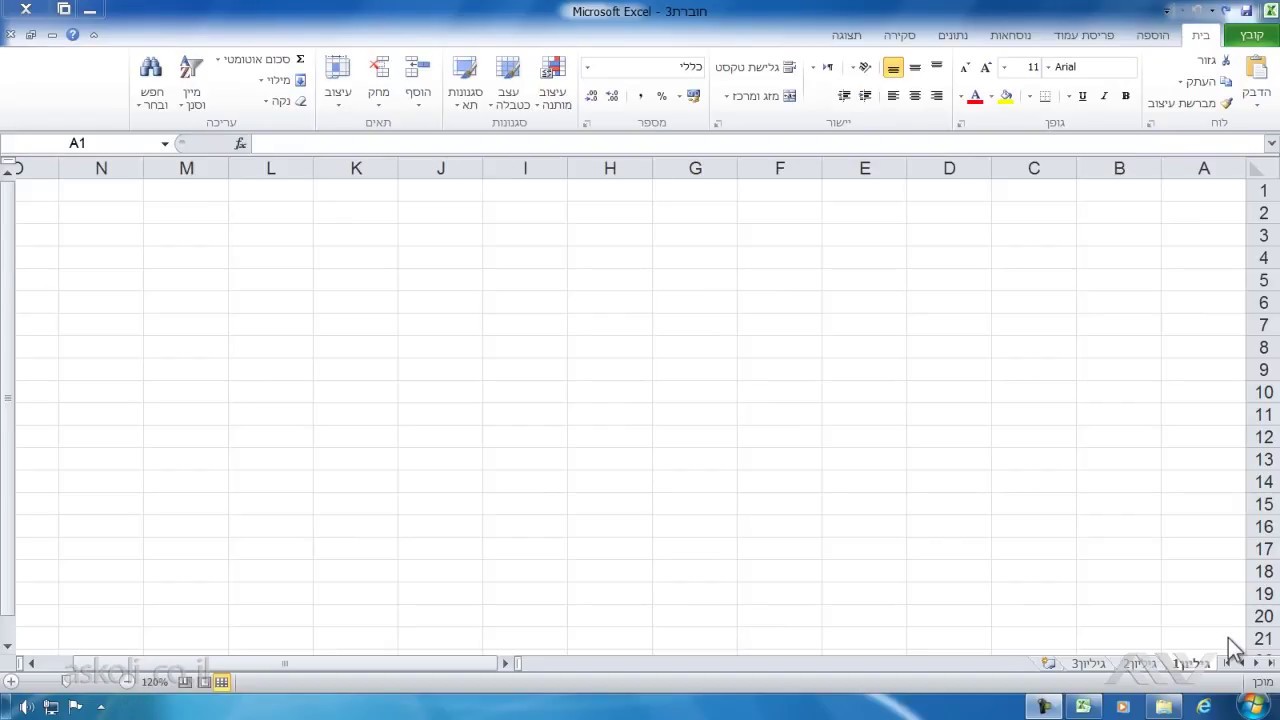Viewport: 1280px width, 720px height.
Task: Switch to the View (תצוגה) tab
Action: coord(846,35)
